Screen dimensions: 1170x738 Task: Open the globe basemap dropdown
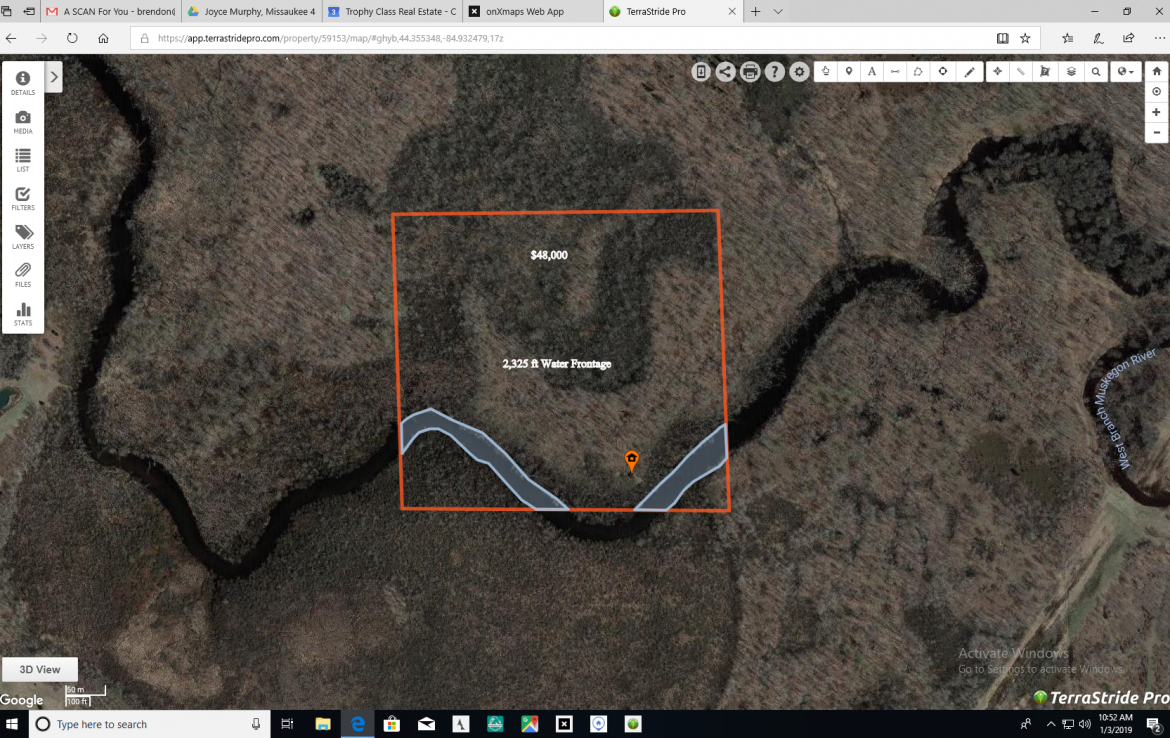tap(1127, 72)
